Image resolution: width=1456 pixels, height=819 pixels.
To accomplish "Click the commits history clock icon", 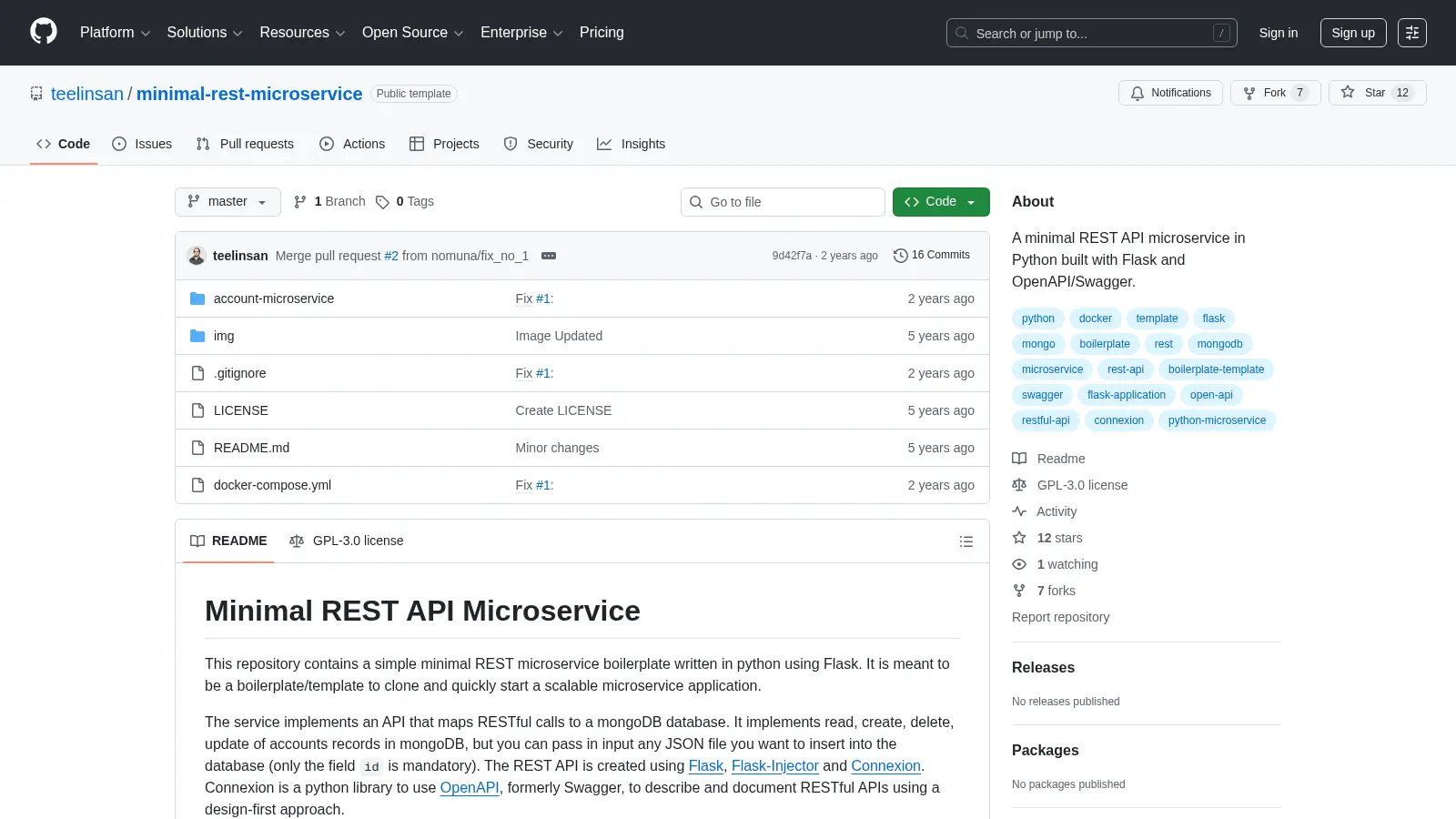I will tap(901, 256).
